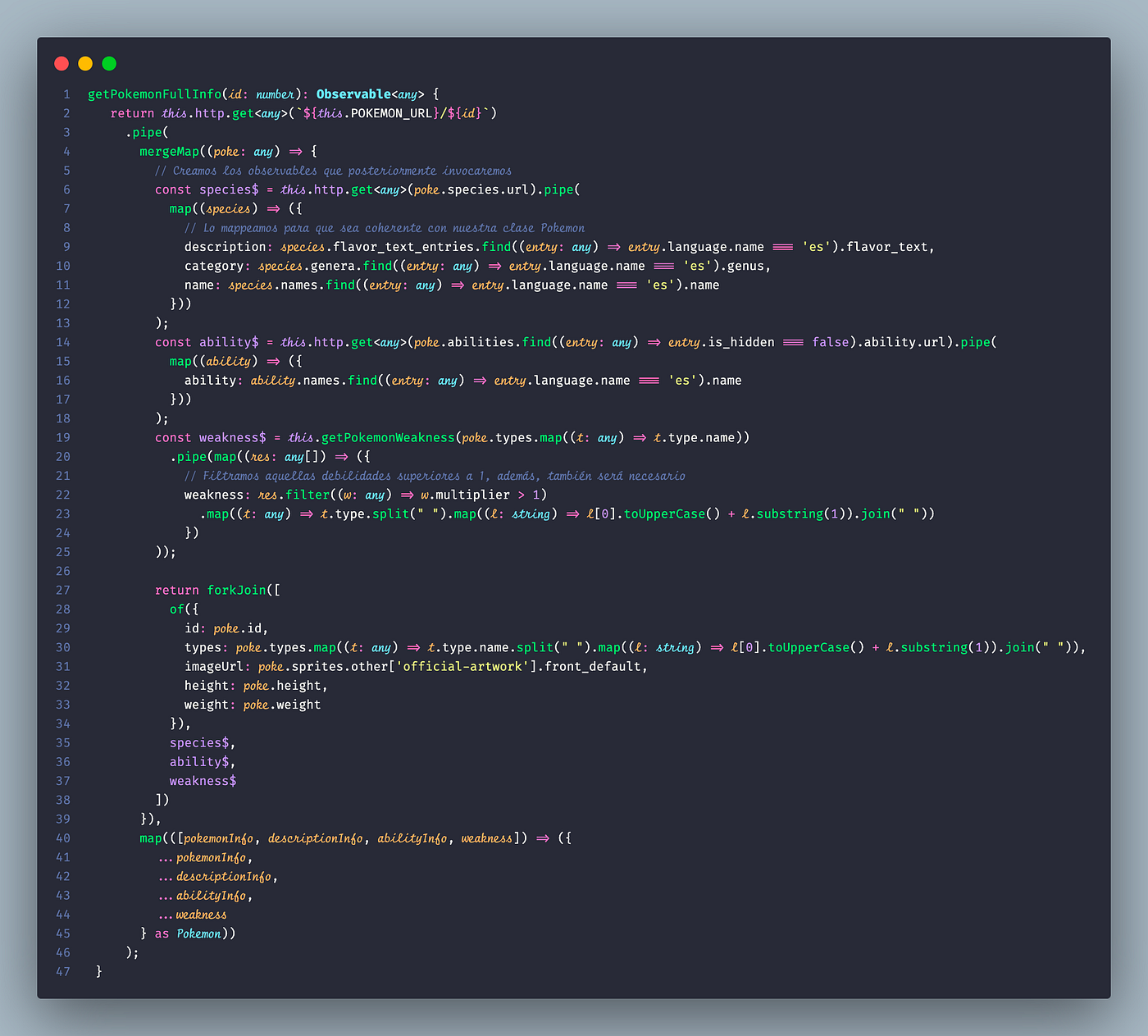
Task: Click the comment 'Creamos los observables'
Action: pyautogui.click(x=333, y=171)
